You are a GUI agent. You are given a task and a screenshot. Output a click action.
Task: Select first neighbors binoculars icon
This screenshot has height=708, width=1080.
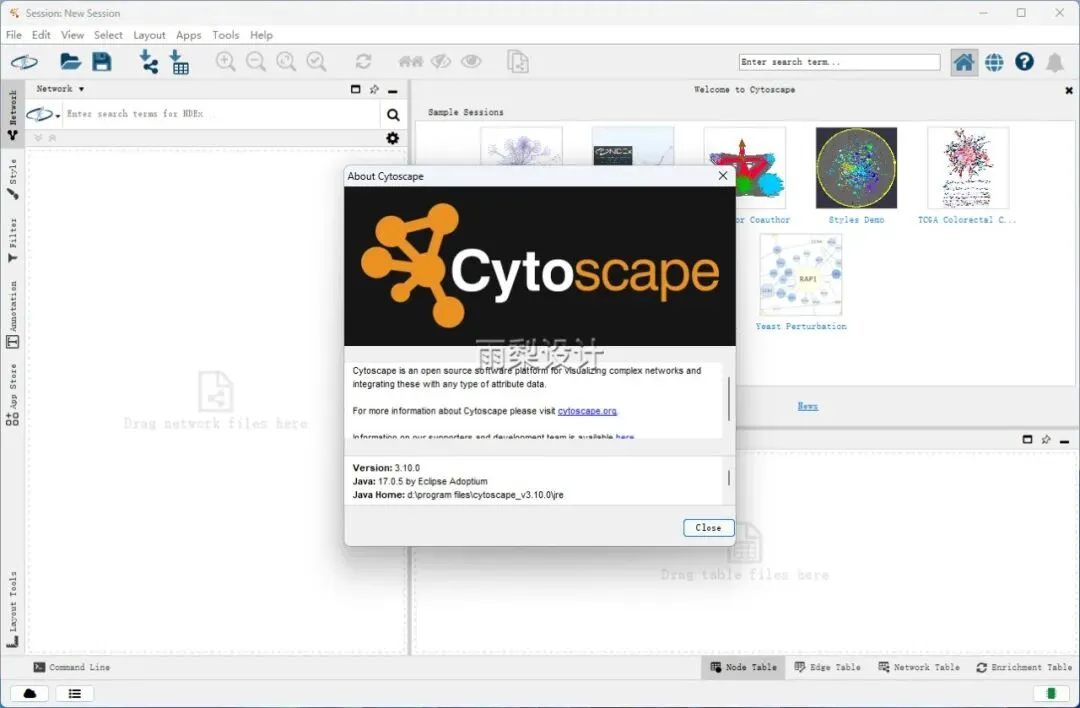(411, 62)
